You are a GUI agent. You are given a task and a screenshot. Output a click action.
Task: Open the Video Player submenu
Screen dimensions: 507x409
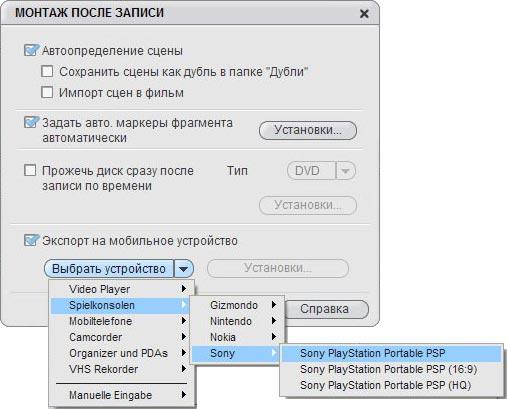(120, 289)
